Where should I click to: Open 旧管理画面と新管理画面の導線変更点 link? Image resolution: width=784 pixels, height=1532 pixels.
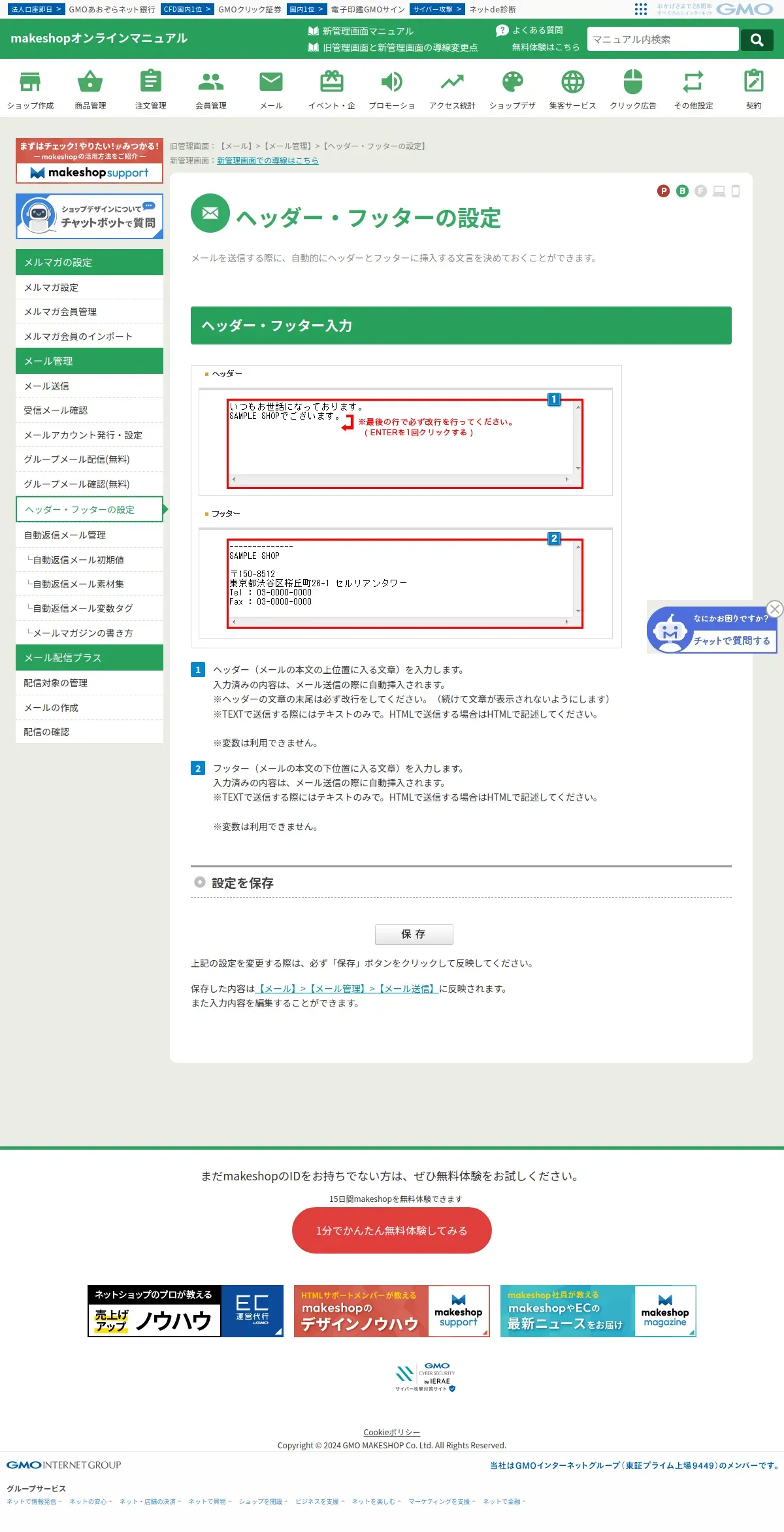[393, 47]
